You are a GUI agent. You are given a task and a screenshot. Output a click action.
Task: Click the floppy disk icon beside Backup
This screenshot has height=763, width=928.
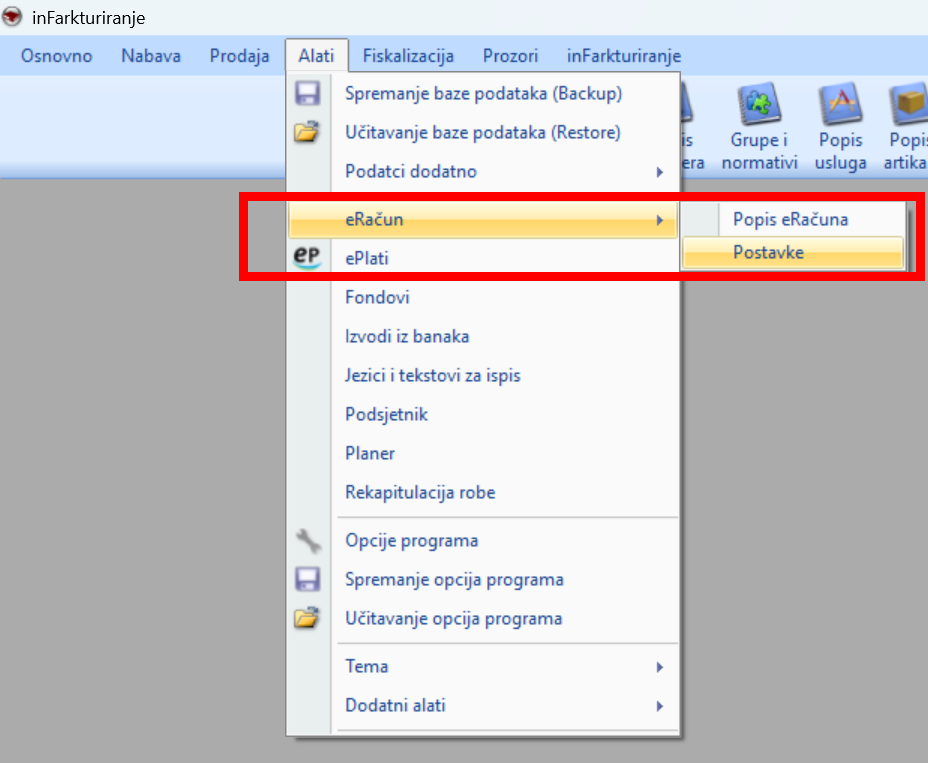(307, 94)
